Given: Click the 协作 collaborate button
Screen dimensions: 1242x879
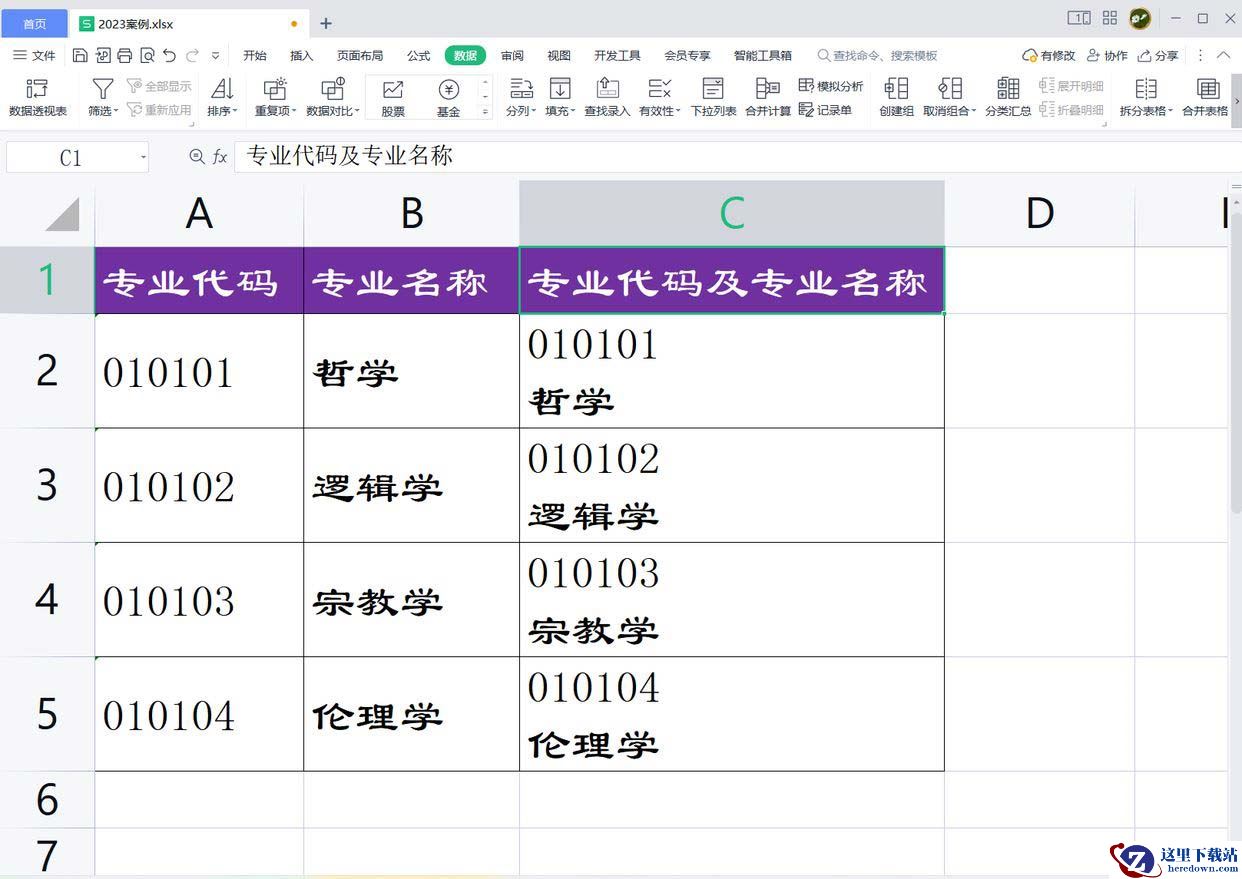Looking at the screenshot, I should 1107,56.
